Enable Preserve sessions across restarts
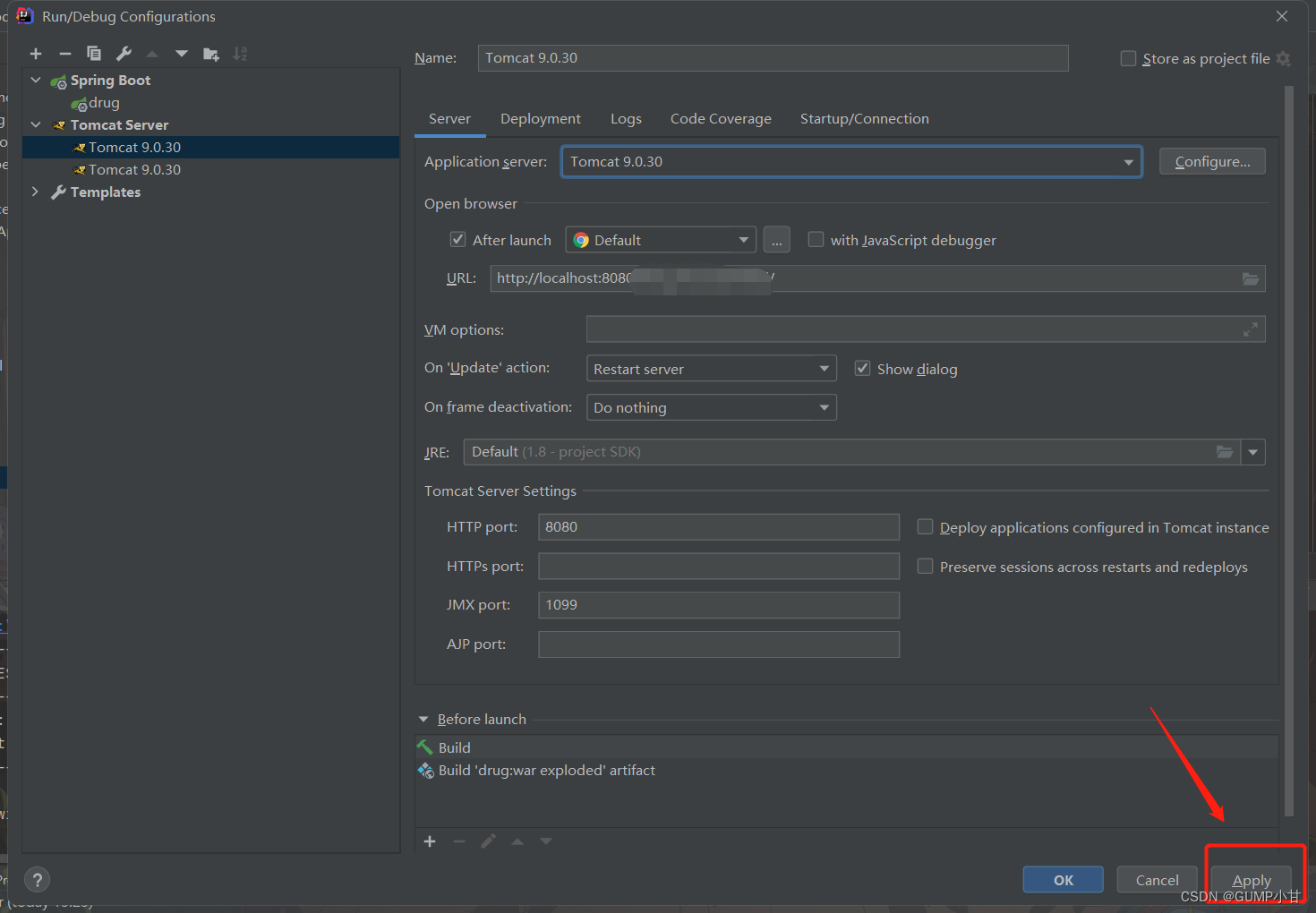The image size is (1316, 913). pos(925,566)
